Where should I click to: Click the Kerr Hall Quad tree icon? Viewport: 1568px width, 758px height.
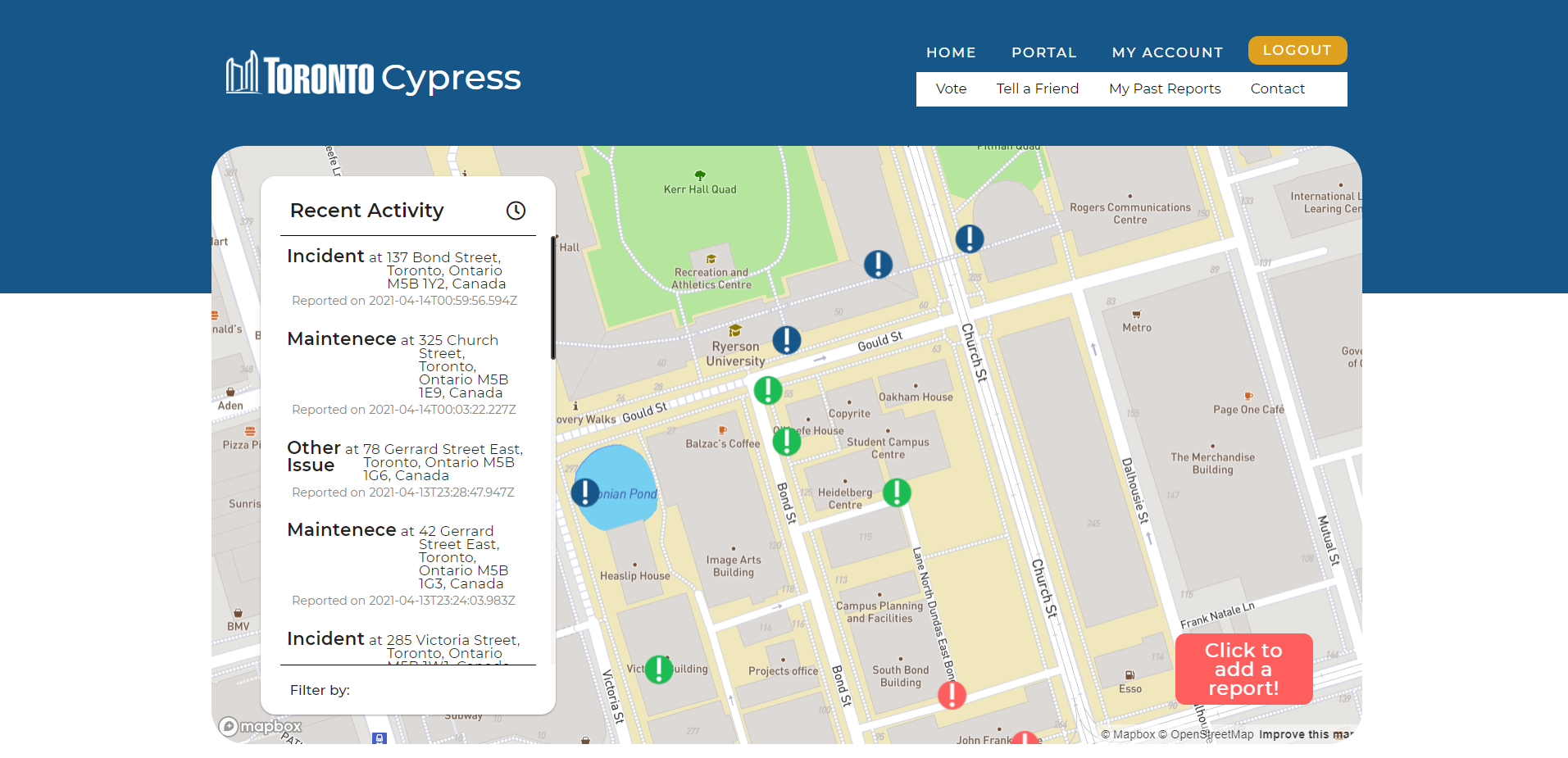coord(700,175)
